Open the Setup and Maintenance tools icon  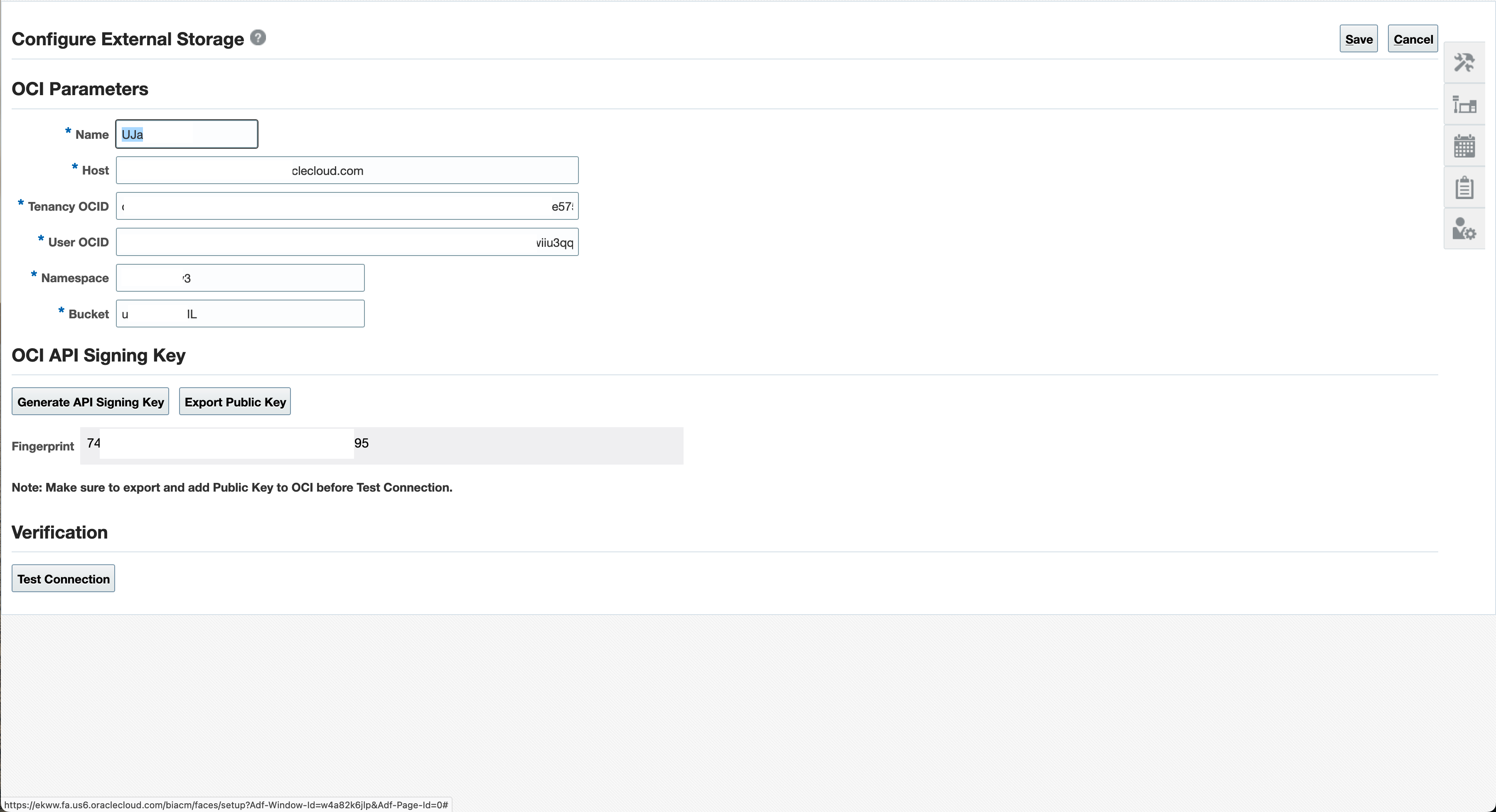pyautogui.click(x=1464, y=62)
